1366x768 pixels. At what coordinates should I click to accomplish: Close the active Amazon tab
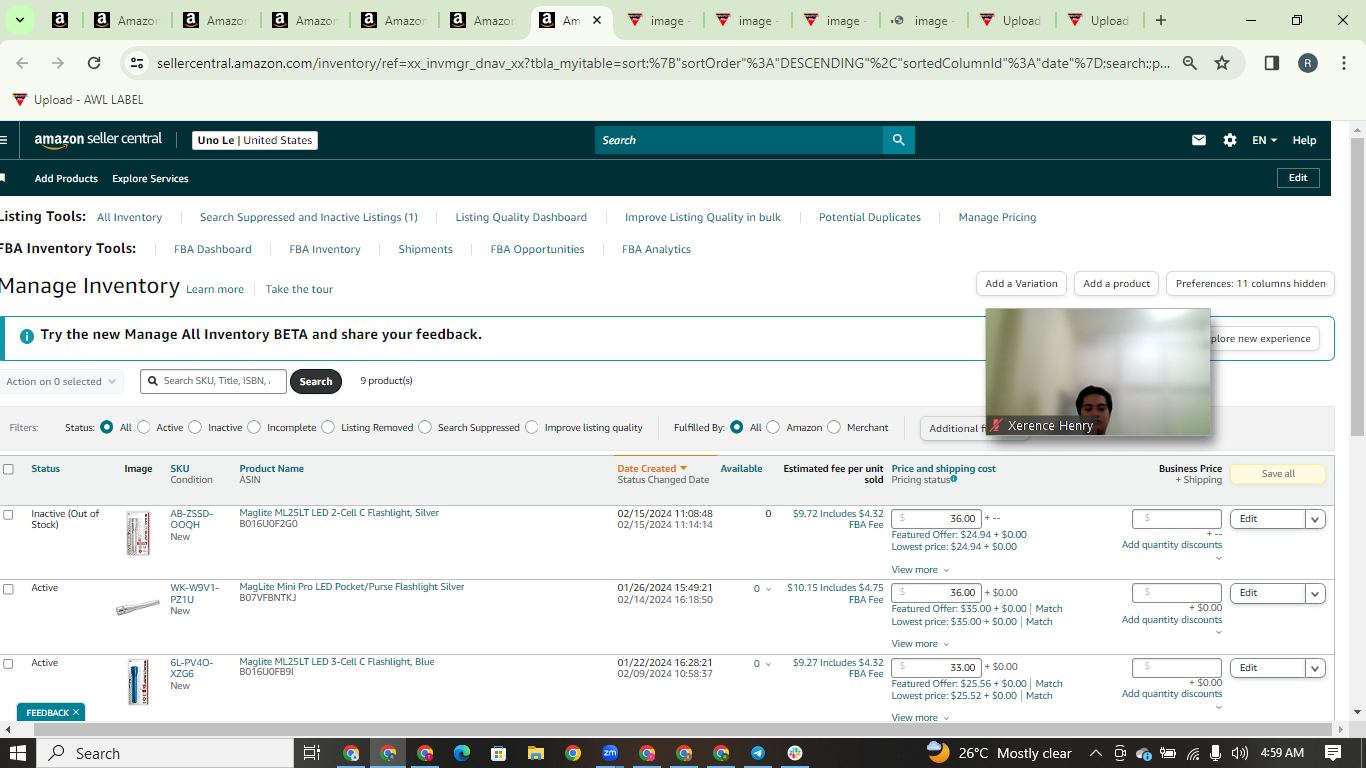click(597, 20)
